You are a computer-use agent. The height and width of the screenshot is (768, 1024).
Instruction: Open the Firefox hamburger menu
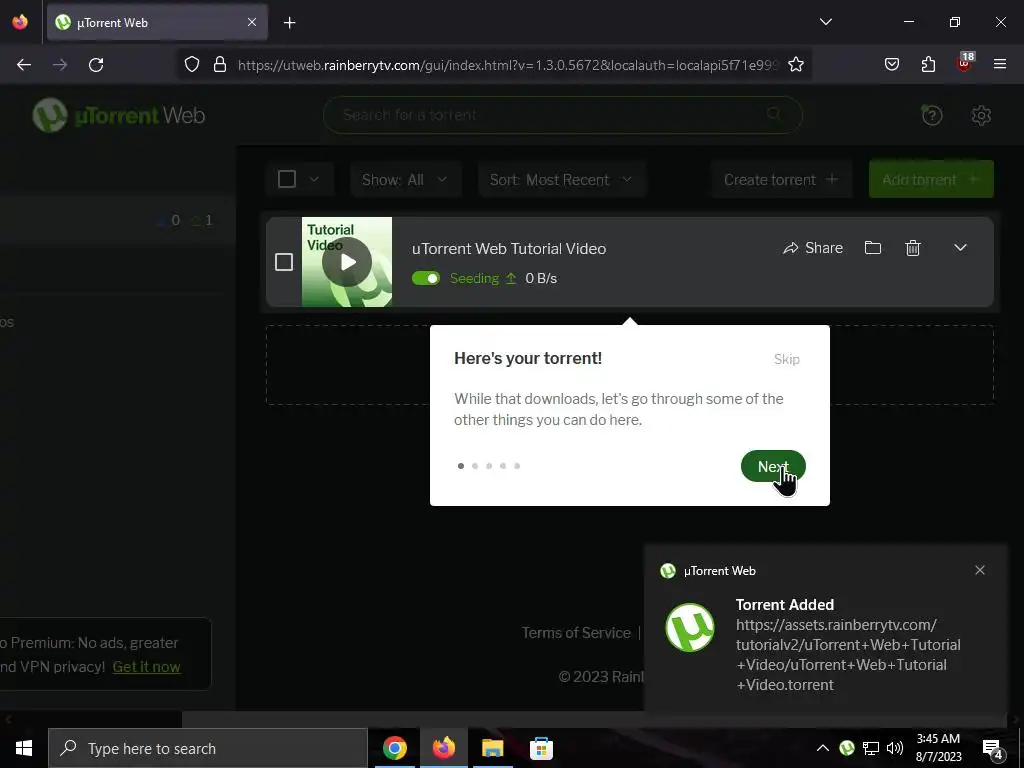(x=1000, y=64)
